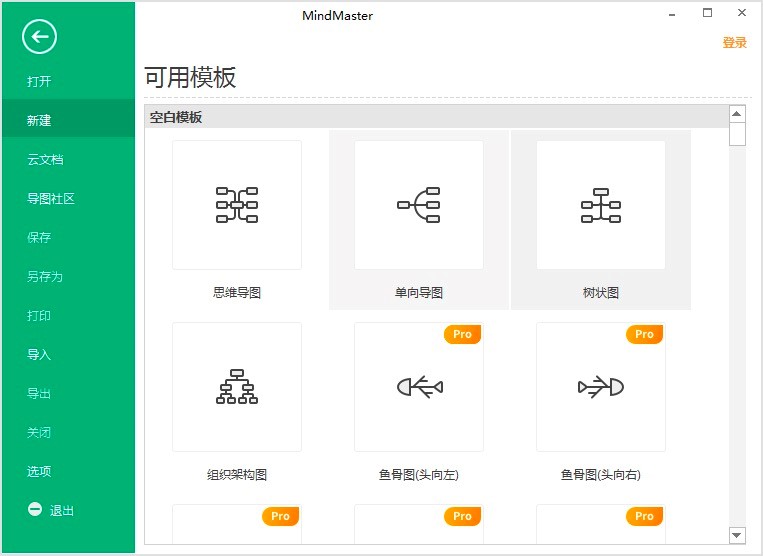Click the 空白模板 section header
The width and height of the screenshot is (763, 556).
tap(436, 117)
